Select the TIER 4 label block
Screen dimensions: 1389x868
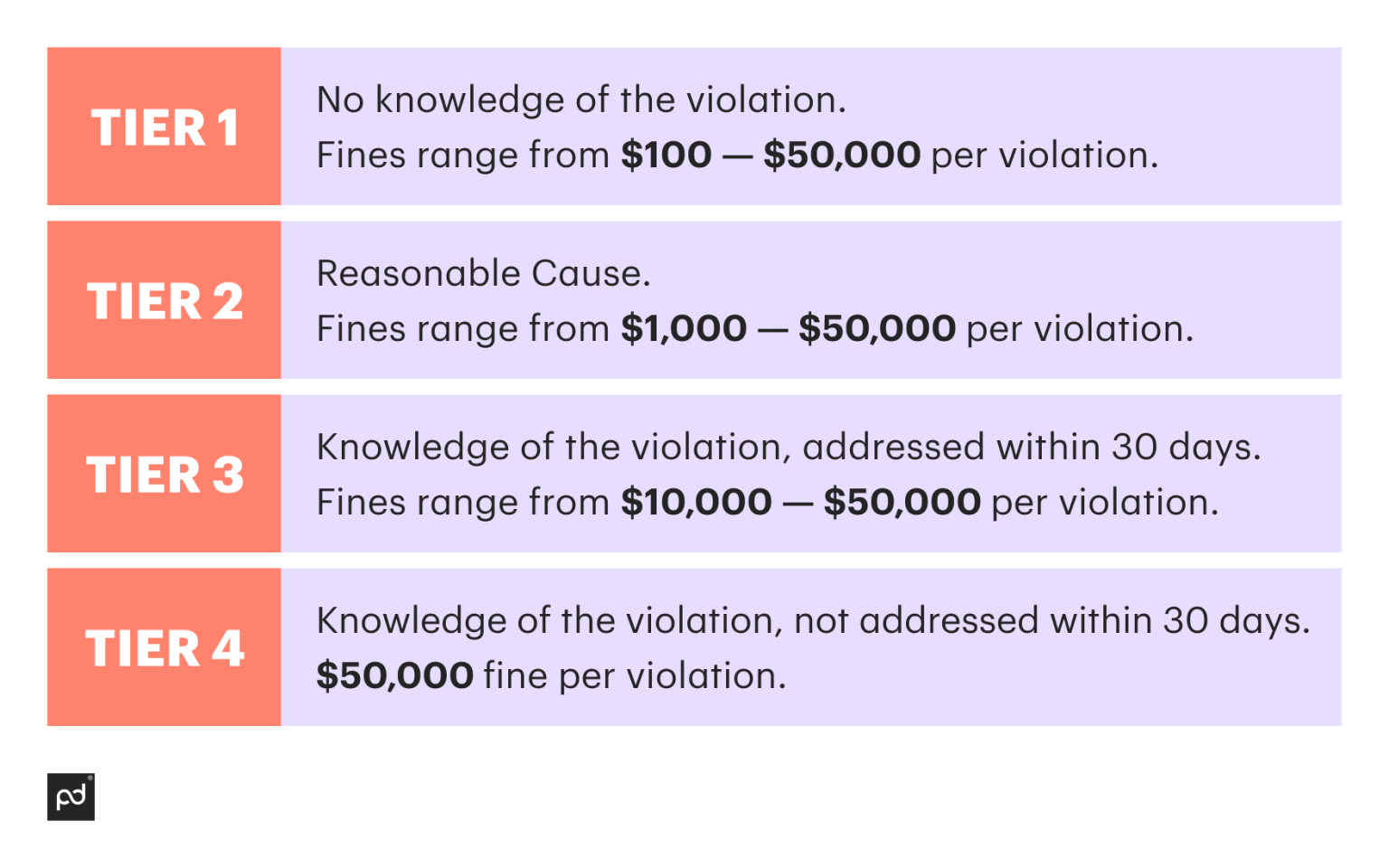(x=164, y=647)
